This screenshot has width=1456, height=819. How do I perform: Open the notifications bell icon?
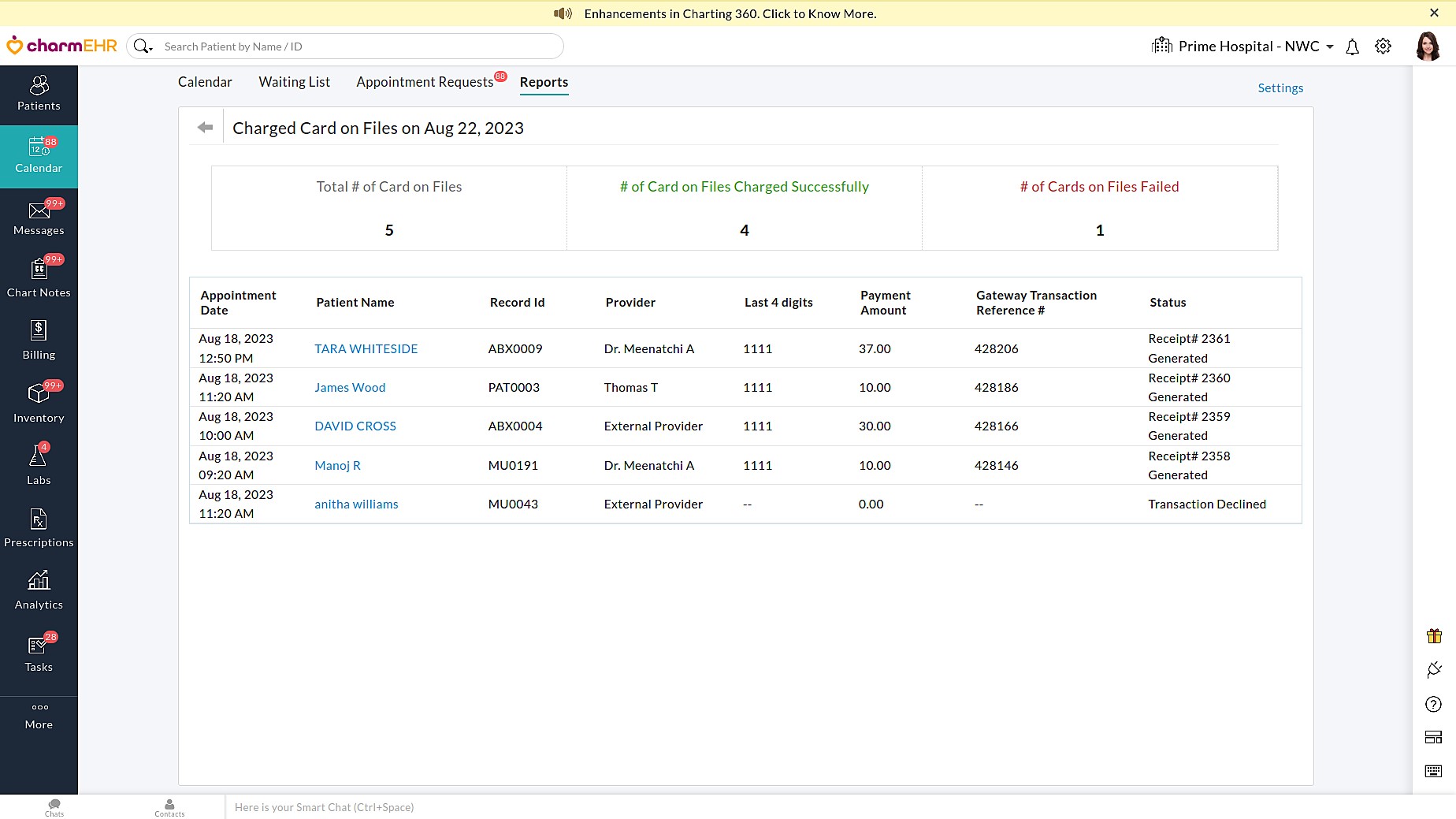click(x=1352, y=47)
